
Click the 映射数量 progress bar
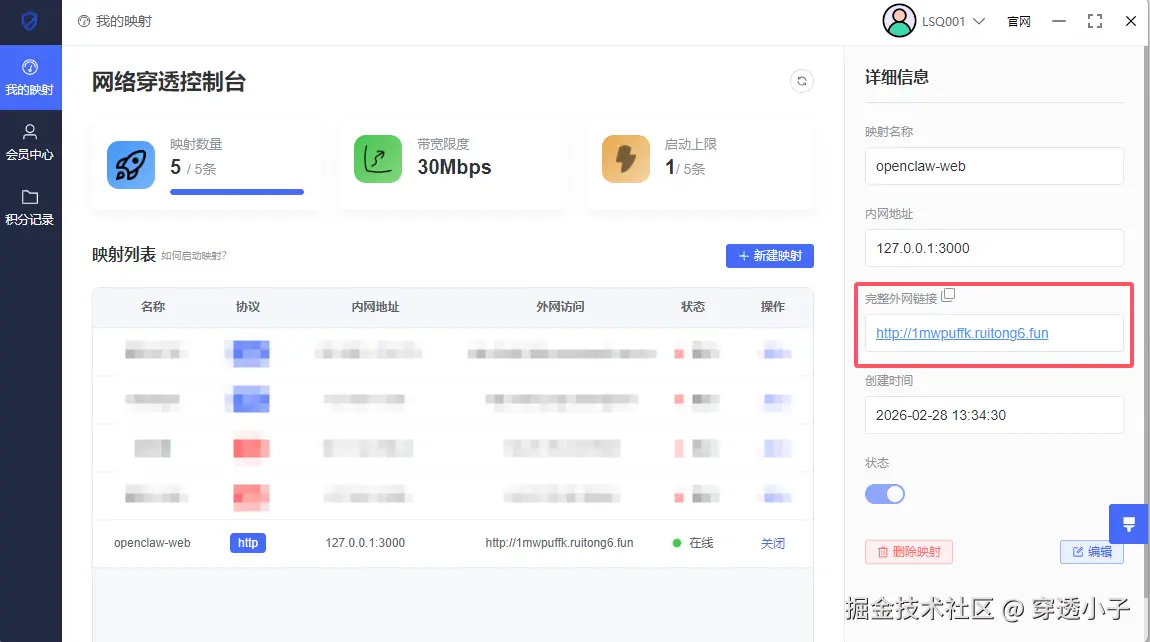pyautogui.click(x=237, y=192)
